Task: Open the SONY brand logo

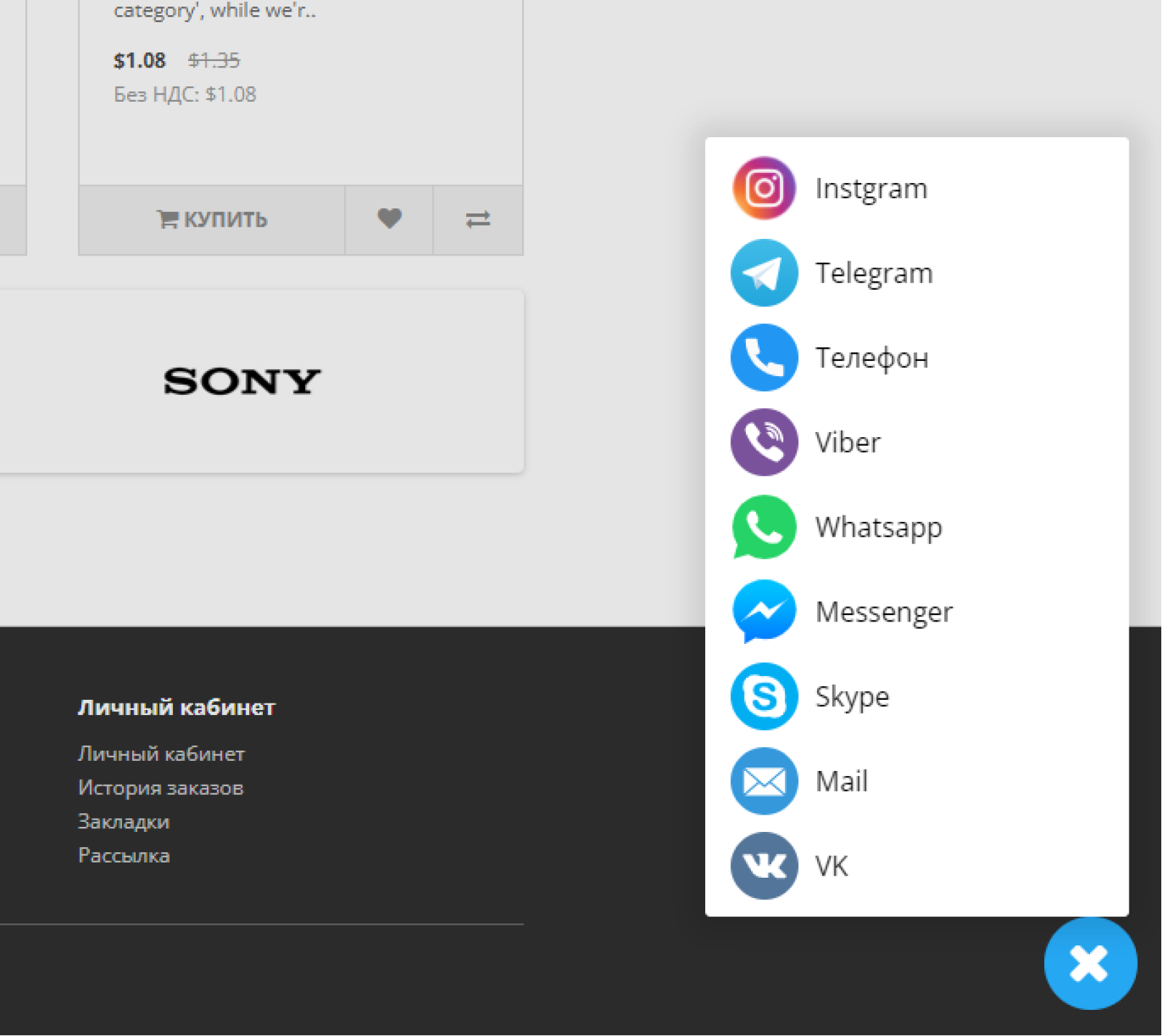Action: [x=242, y=382]
